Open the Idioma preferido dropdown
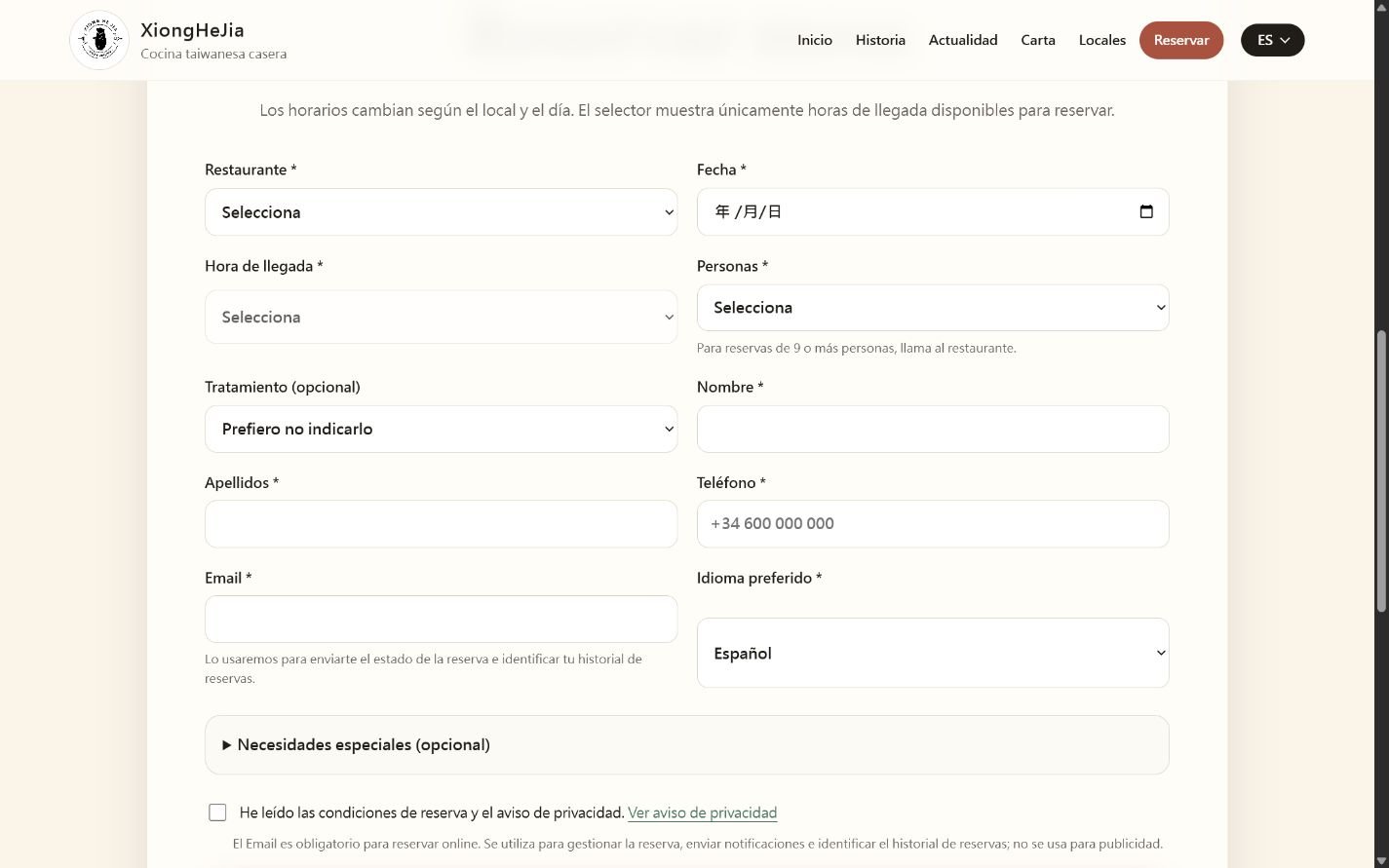The width and height of the screenshot is (1389, 868). (933, 653)
